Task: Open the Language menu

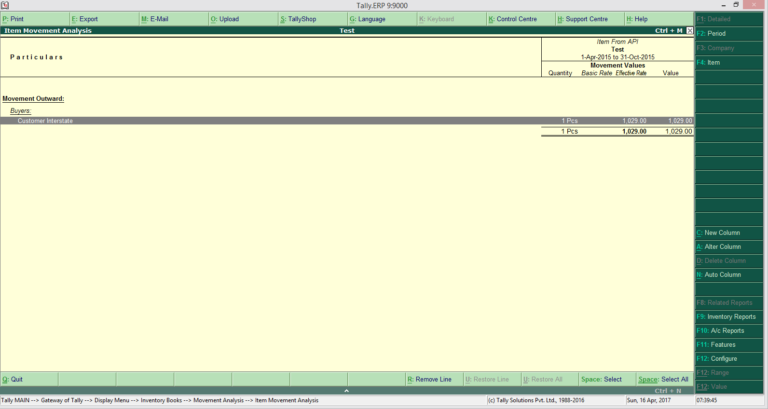Action: click(x=382, y=19)
